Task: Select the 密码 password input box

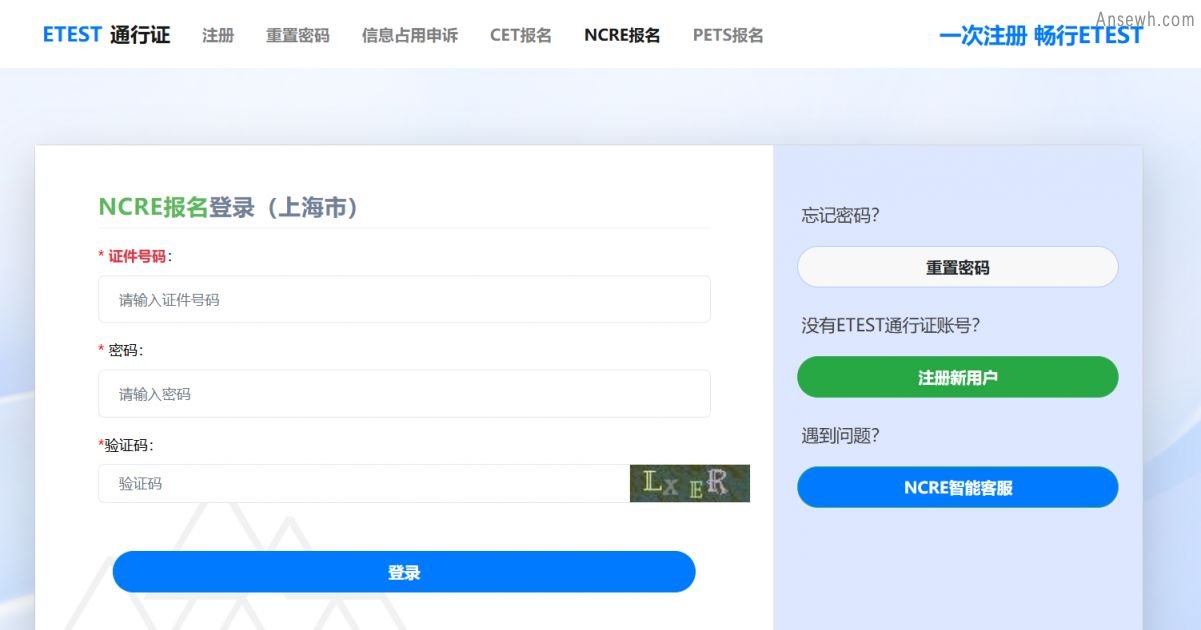Action: point(404,393)
